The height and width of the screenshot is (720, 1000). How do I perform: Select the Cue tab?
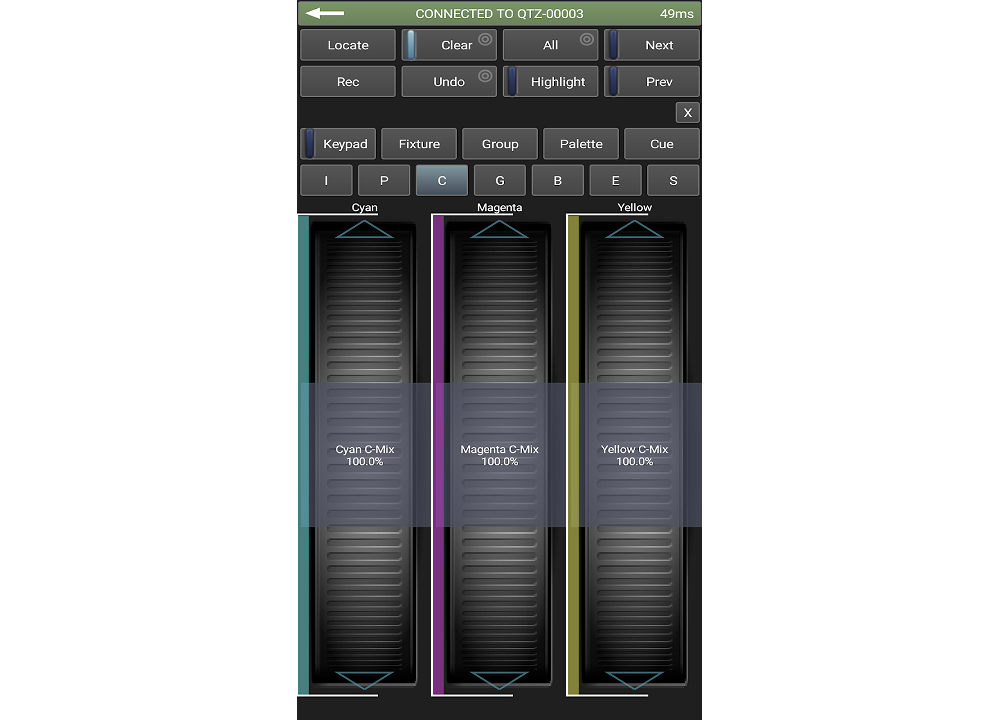click(x=662, y=143)
